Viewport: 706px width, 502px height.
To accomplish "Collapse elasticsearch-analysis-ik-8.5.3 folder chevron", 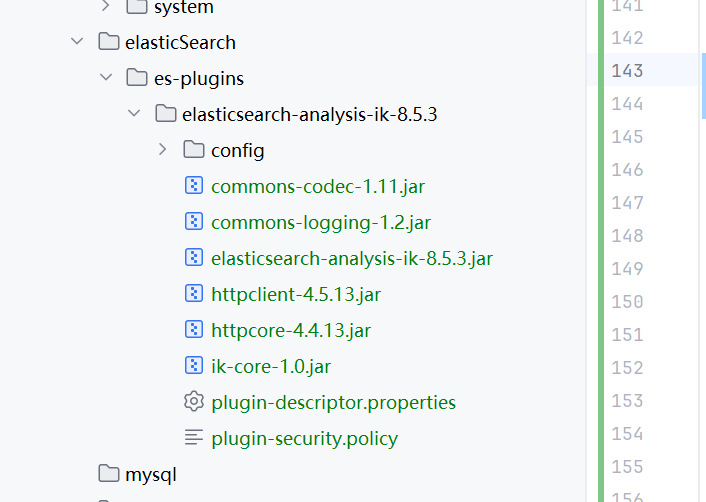I will [134, 113].
